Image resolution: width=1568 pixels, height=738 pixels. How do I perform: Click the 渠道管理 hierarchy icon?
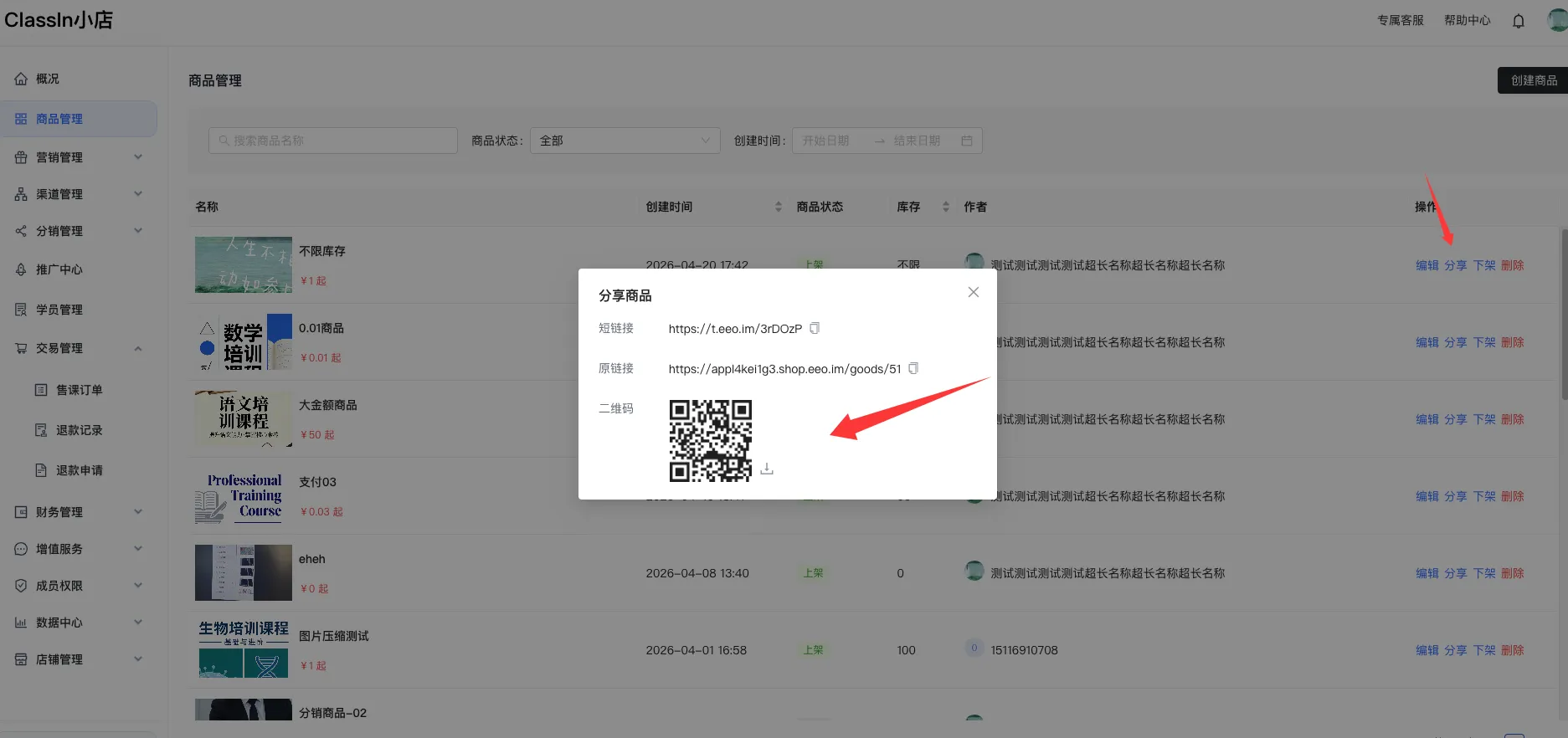(21, 194)
